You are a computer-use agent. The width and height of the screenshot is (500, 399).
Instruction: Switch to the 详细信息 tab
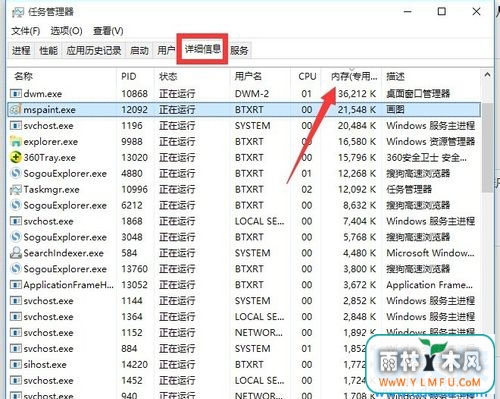(203, 49)
